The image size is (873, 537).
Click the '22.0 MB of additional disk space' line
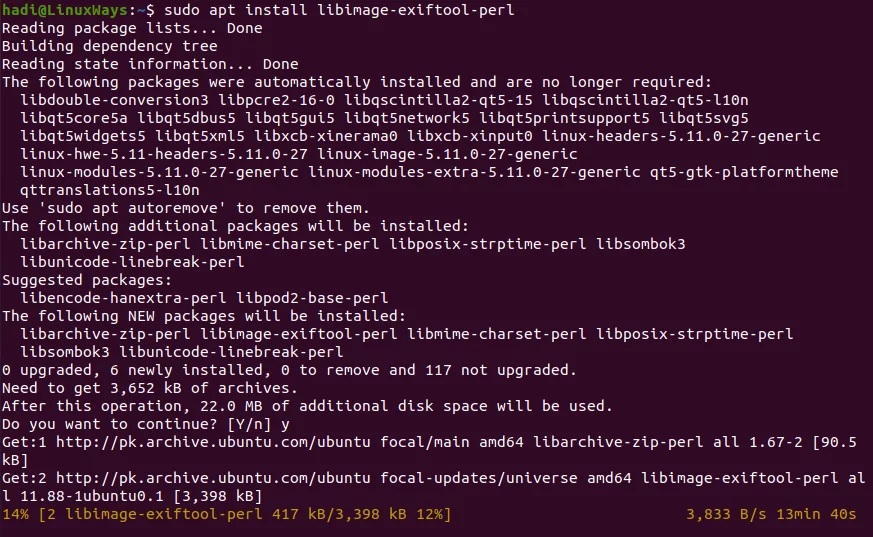tap(307, 406)
